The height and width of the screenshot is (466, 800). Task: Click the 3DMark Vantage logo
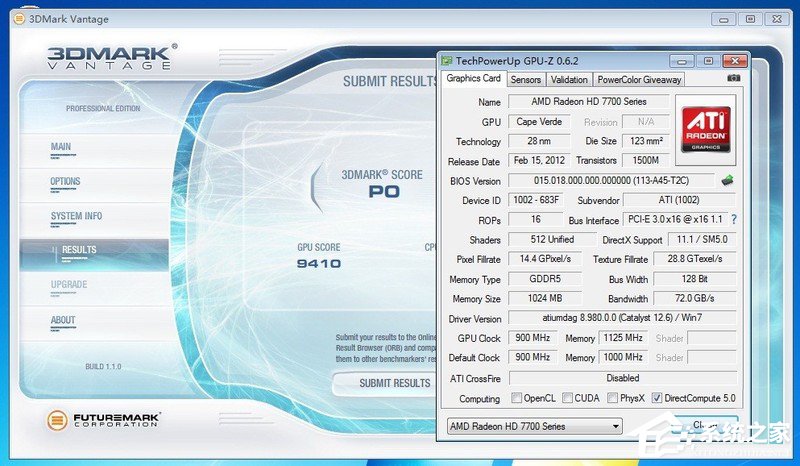point(112,56)
